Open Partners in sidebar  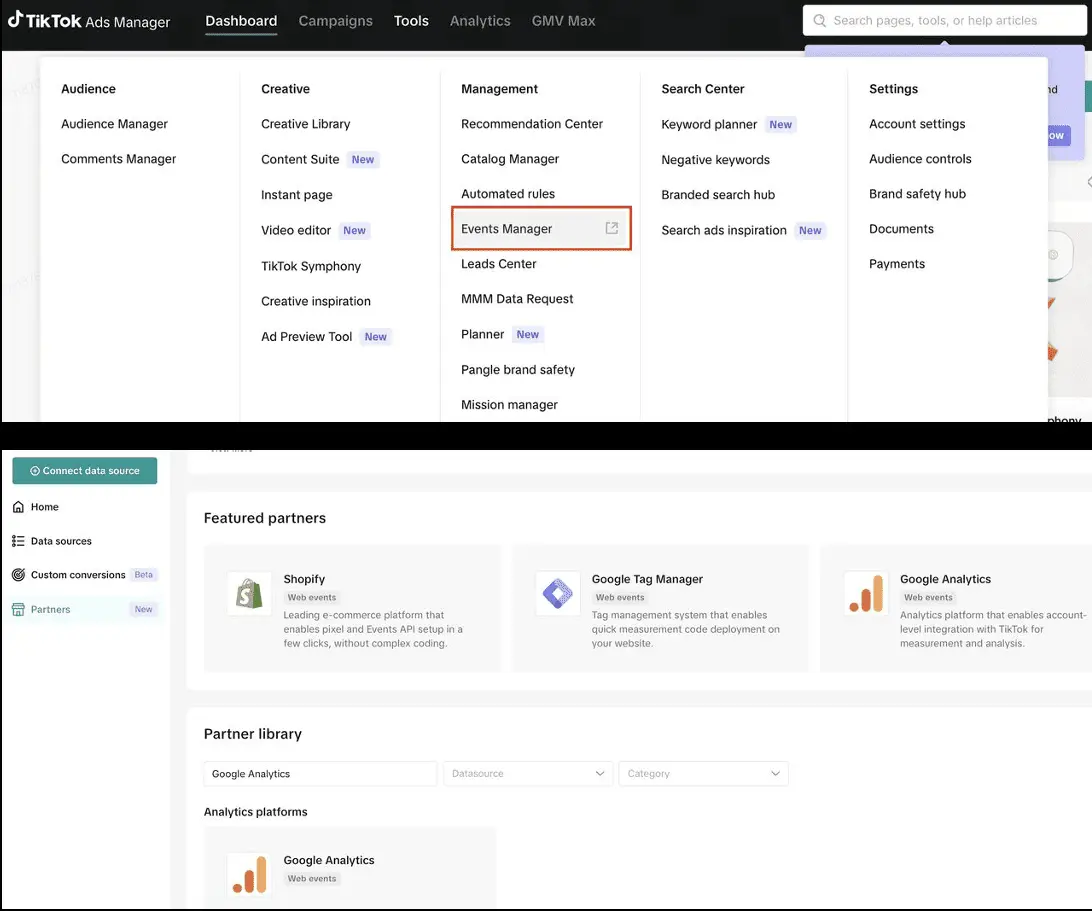click(85, 609)
